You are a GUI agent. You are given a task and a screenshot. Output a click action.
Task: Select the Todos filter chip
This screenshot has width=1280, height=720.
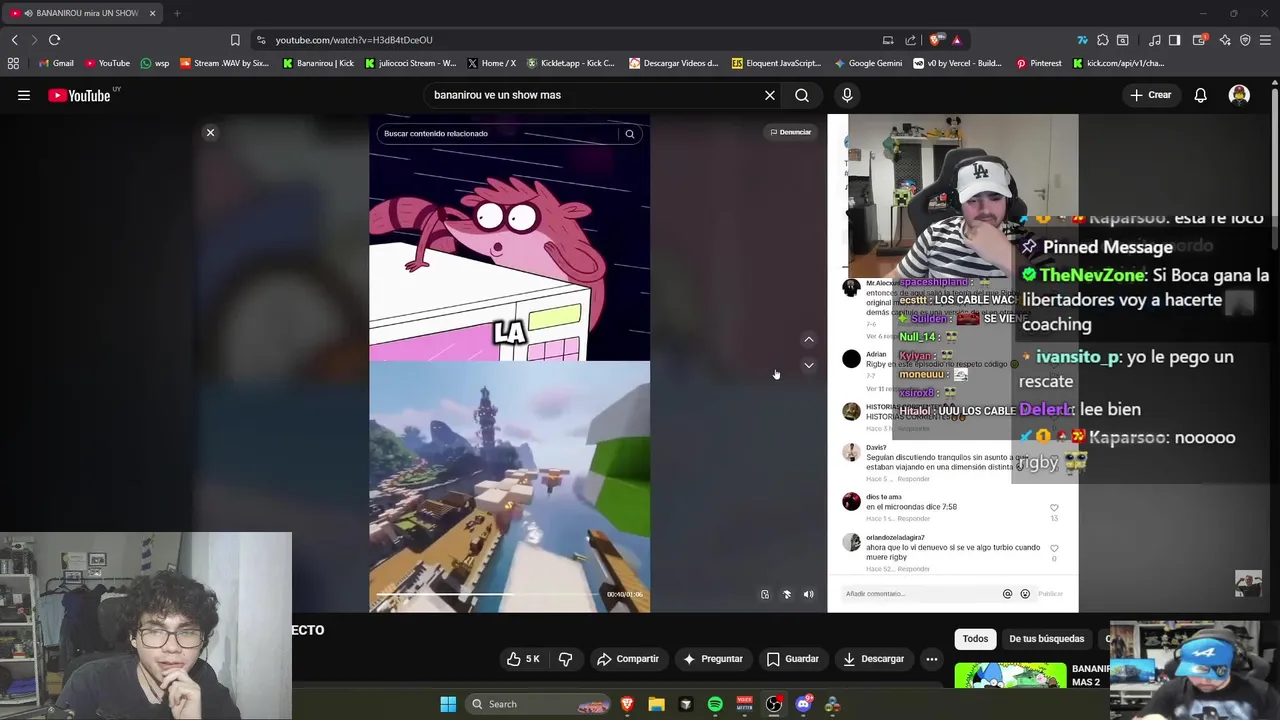[x=975, y=639]
